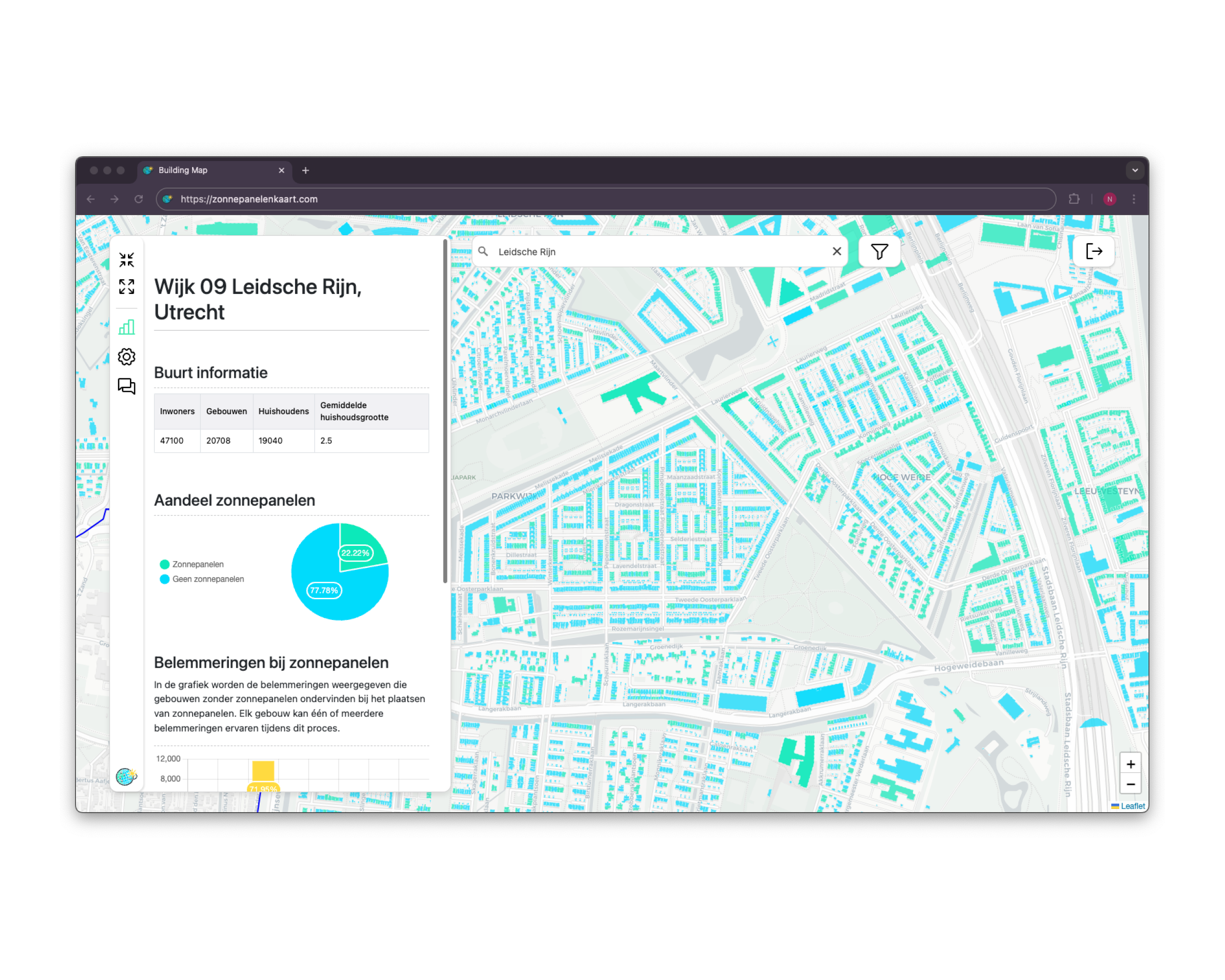Open the feedback chat bubbles icon

127,386
